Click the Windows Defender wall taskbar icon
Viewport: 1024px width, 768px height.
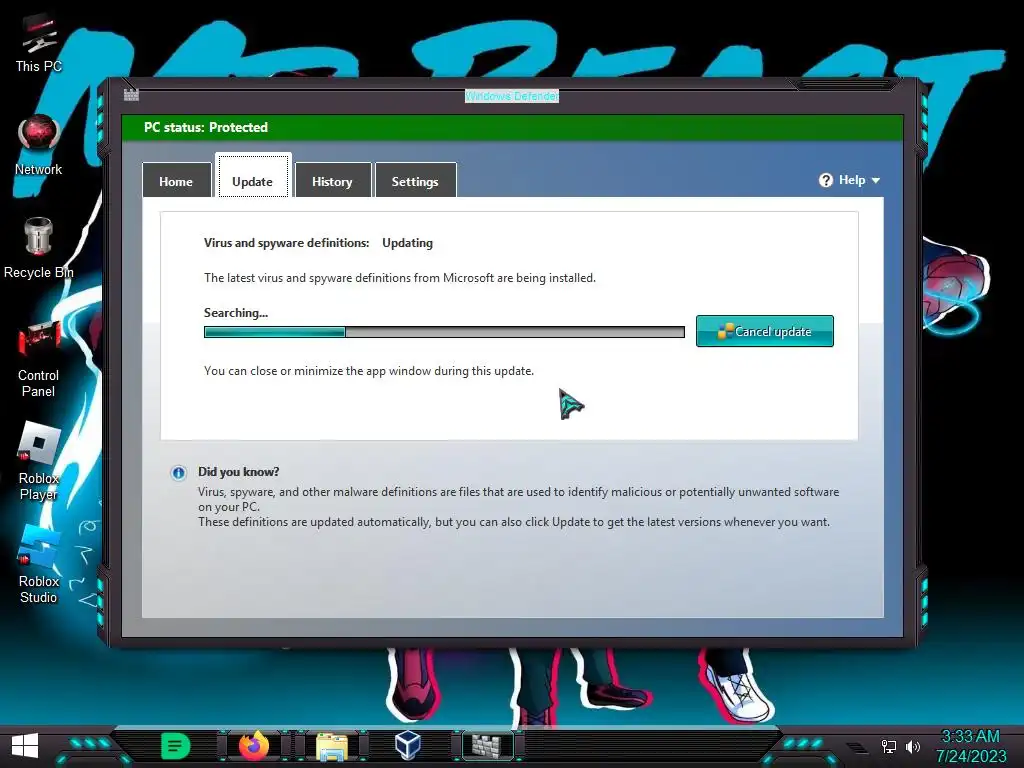pyautogui.click(x=488, y=746)
